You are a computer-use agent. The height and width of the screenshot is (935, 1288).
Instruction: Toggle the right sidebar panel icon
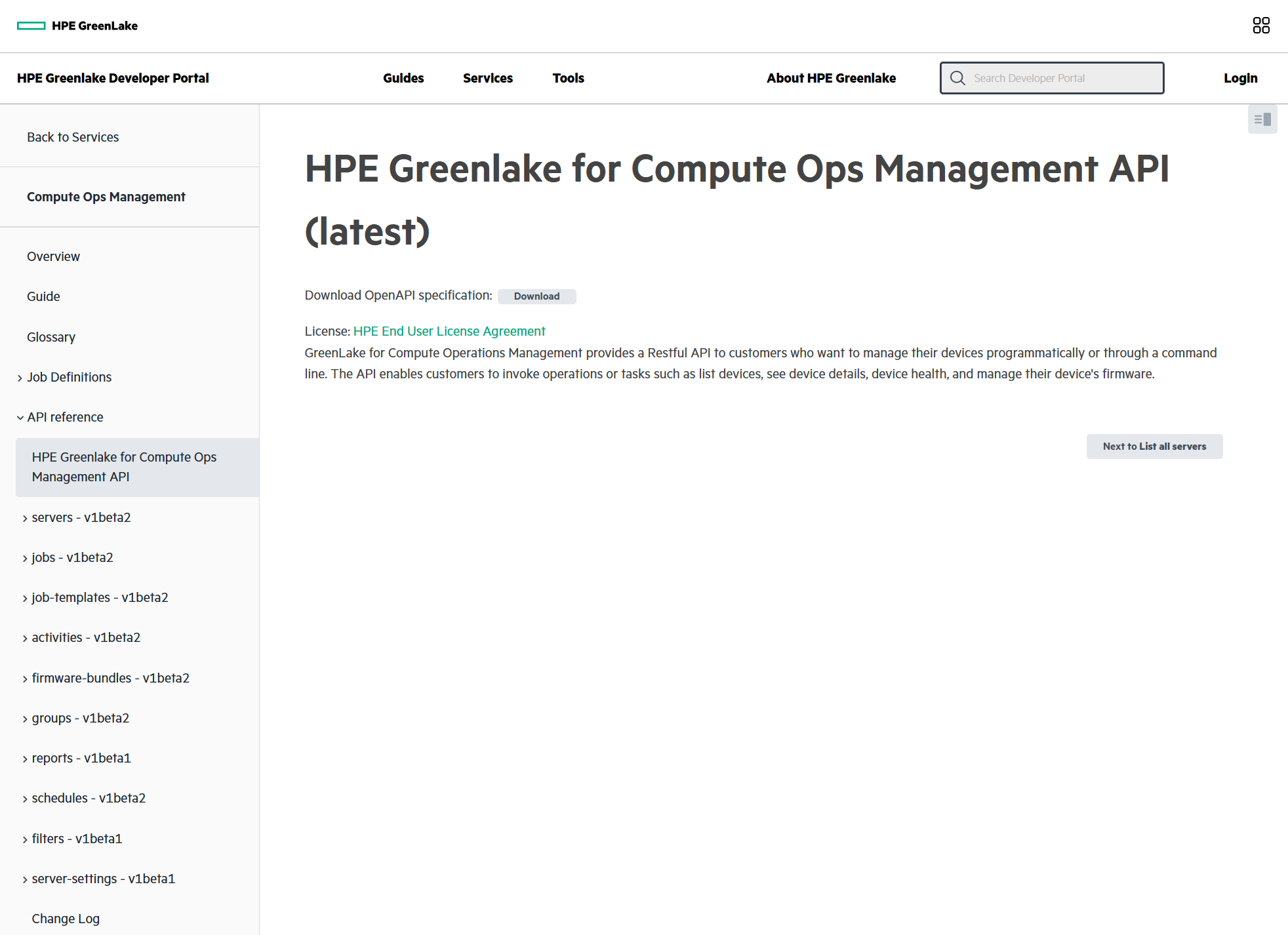click(1262, 119)
